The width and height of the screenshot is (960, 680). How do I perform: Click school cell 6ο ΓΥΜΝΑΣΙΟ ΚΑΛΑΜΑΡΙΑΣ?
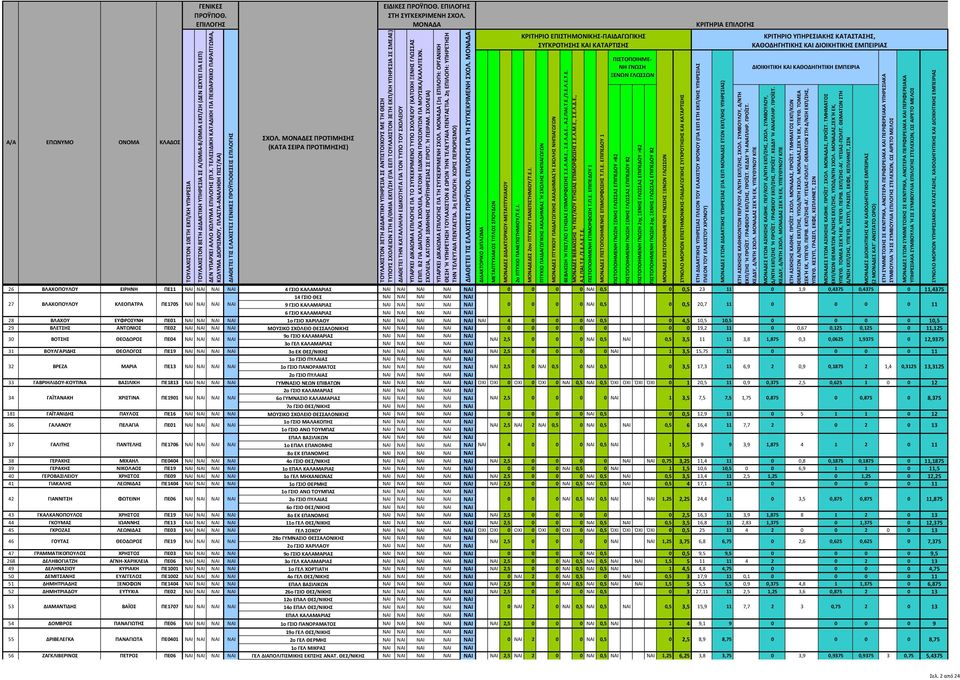click(308, 397)
